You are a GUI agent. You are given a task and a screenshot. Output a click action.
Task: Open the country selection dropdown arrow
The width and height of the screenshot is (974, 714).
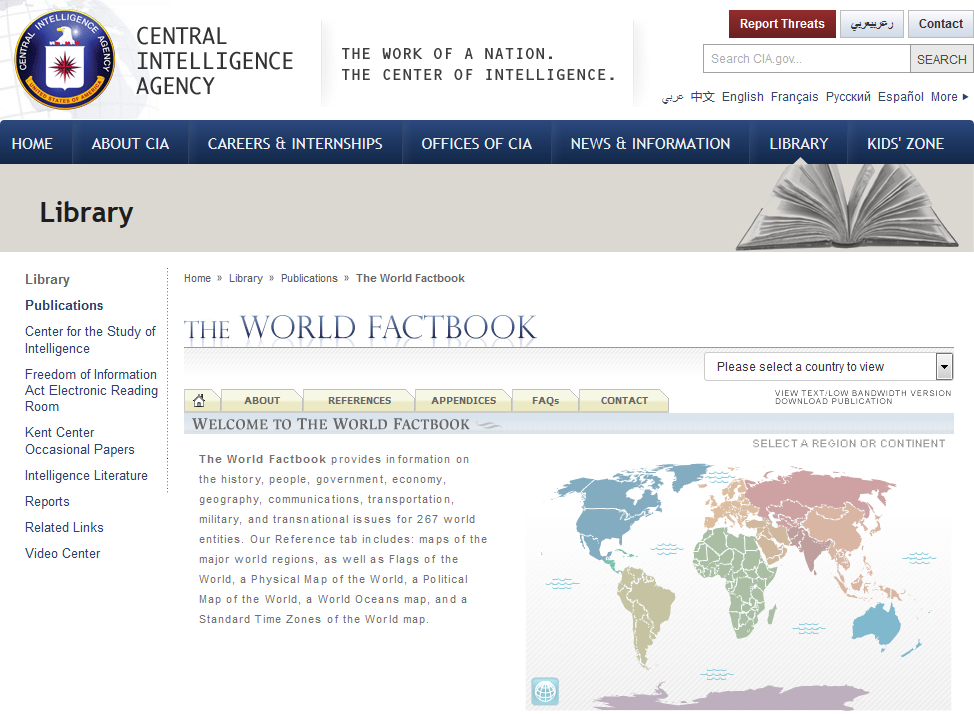[x=944, y=367]
